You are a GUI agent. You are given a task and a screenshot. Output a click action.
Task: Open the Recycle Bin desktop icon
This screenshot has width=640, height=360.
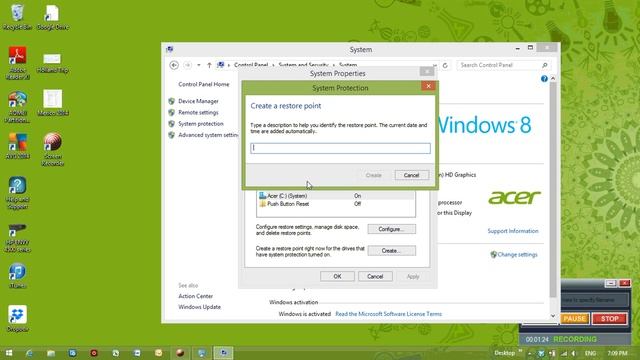[17, 17]
